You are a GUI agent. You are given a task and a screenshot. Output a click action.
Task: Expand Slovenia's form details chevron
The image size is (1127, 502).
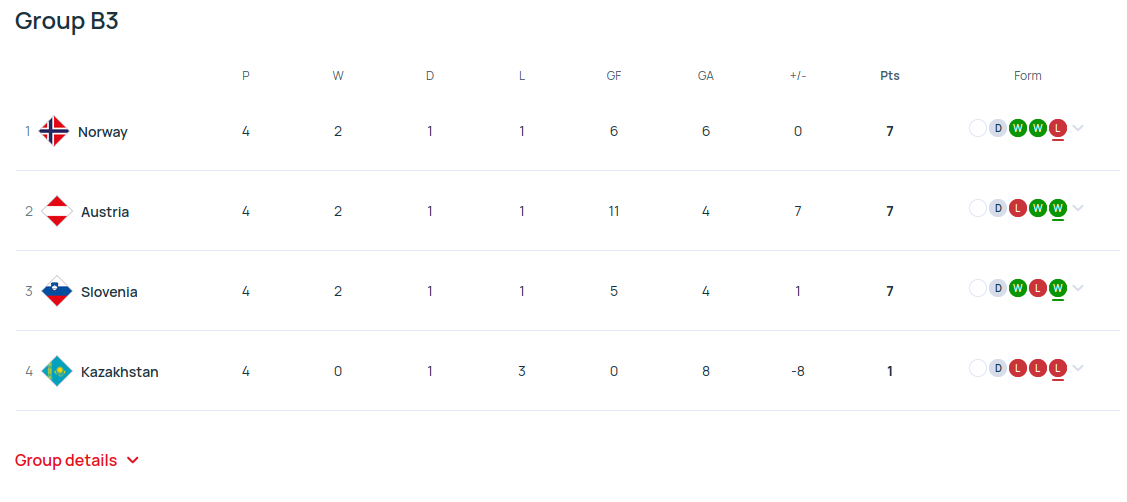[x=1077, y=288]
